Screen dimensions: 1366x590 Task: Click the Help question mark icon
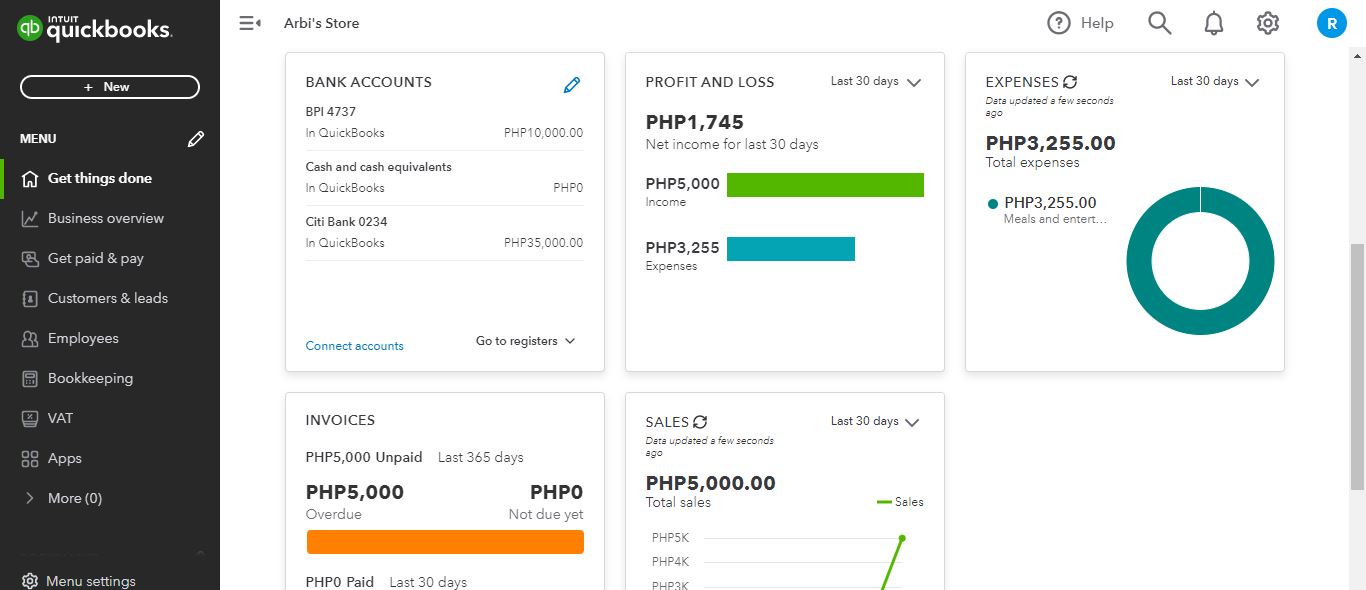(1059, 23)
